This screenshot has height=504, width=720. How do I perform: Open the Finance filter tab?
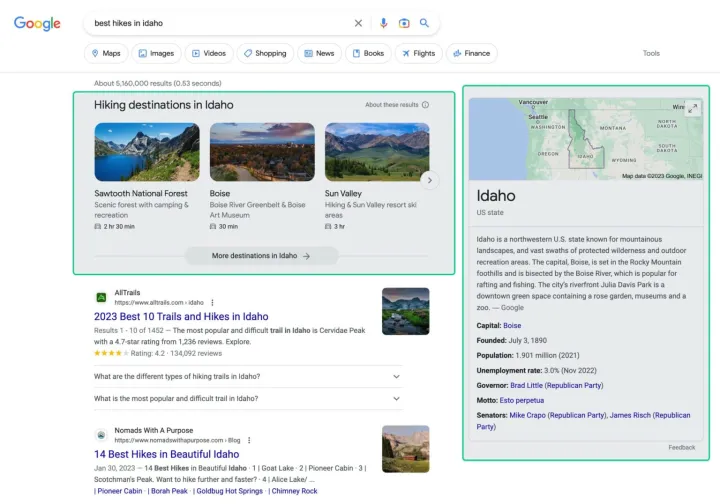(472, 53)
